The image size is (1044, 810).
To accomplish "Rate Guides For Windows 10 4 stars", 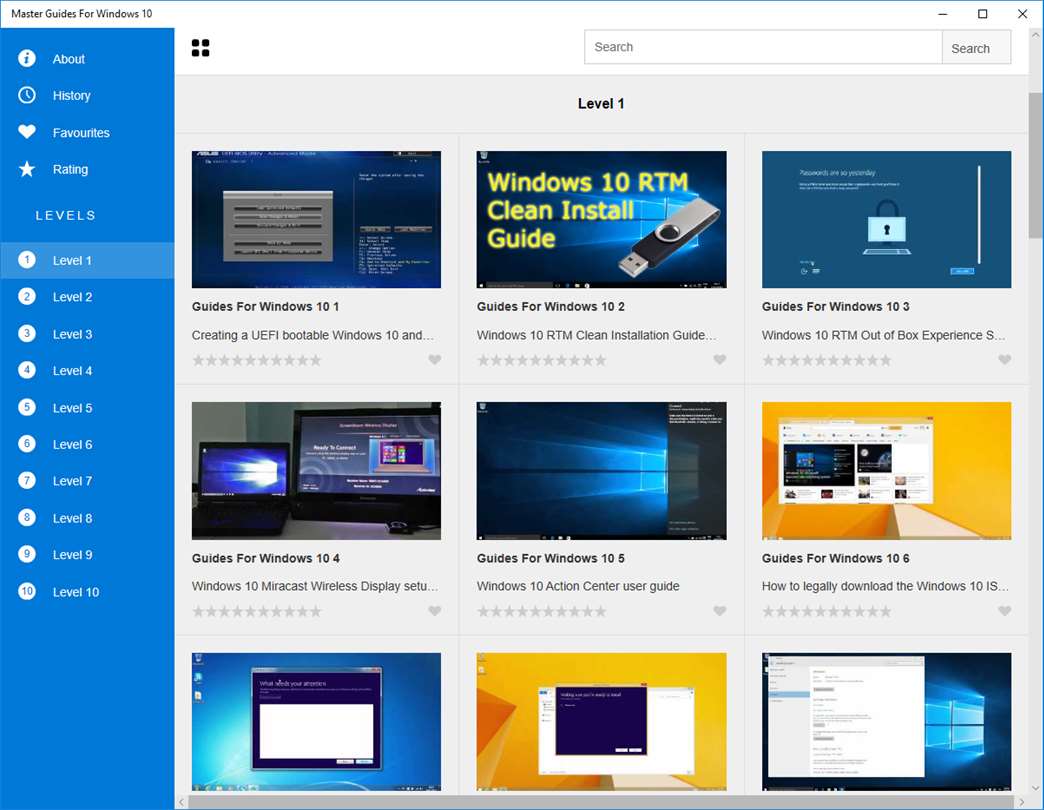I will [x=257, y=611].
